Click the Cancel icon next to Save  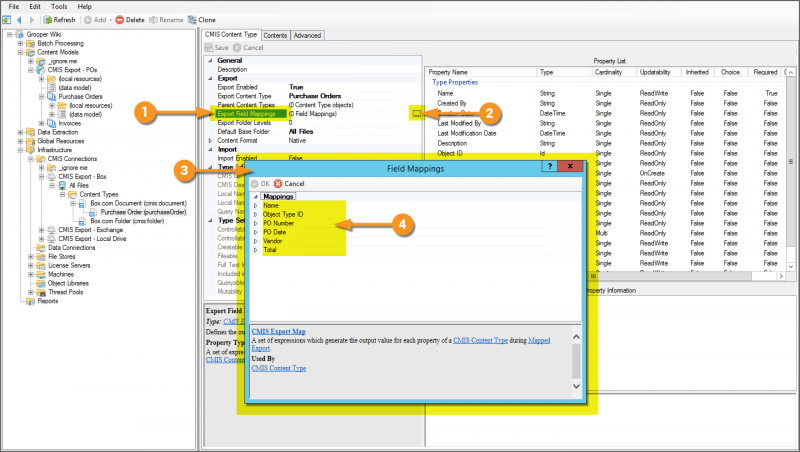(x=237, y=47)
